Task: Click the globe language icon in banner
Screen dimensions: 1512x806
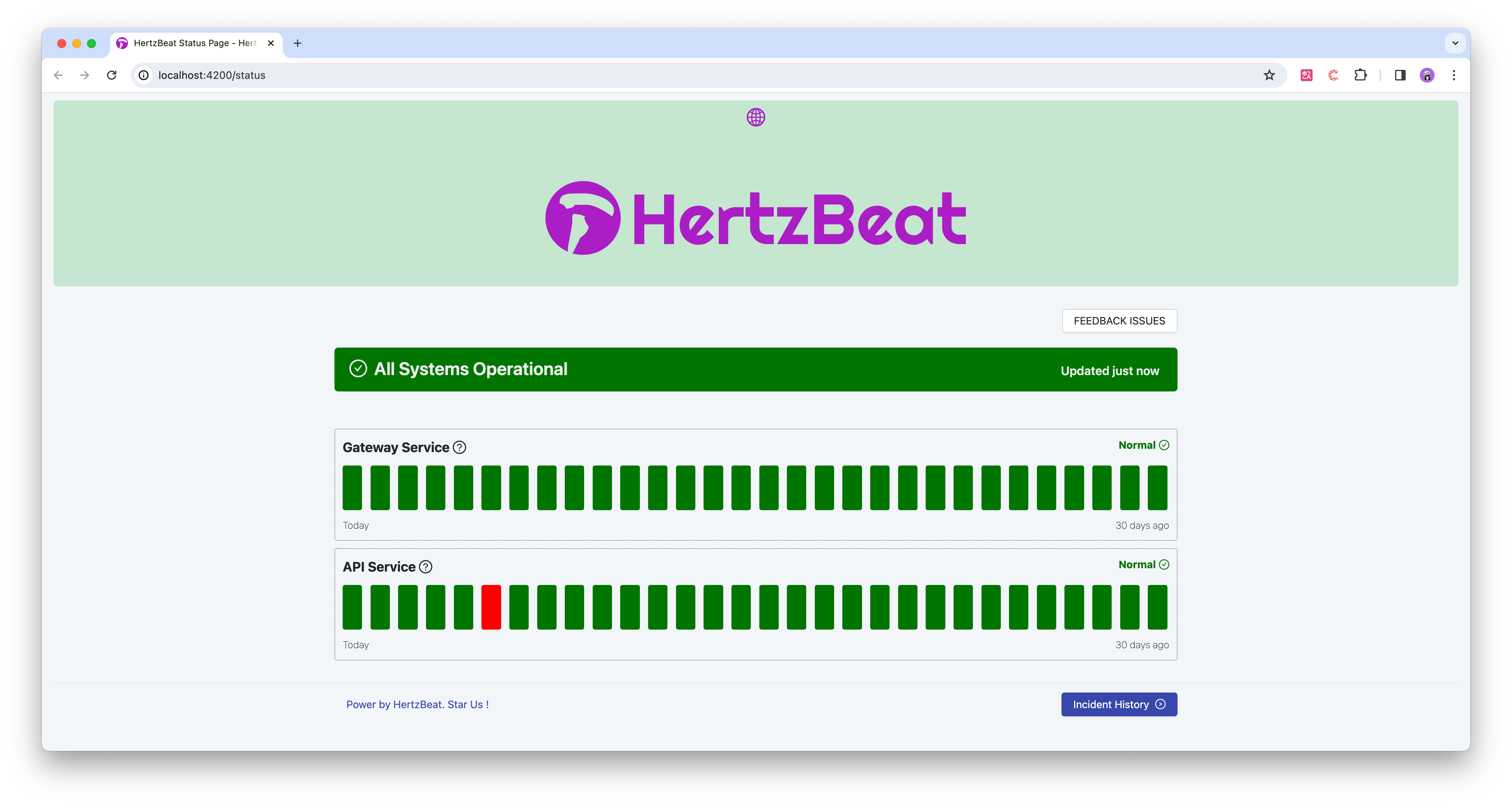Action: [x=755, y=118]
